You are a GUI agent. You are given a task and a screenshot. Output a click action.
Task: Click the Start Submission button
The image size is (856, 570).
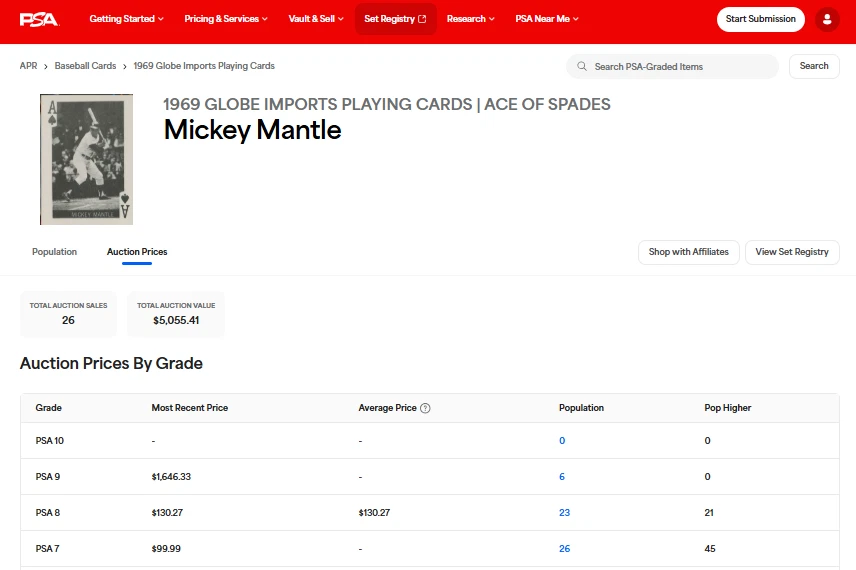click(x=760, y=19)
